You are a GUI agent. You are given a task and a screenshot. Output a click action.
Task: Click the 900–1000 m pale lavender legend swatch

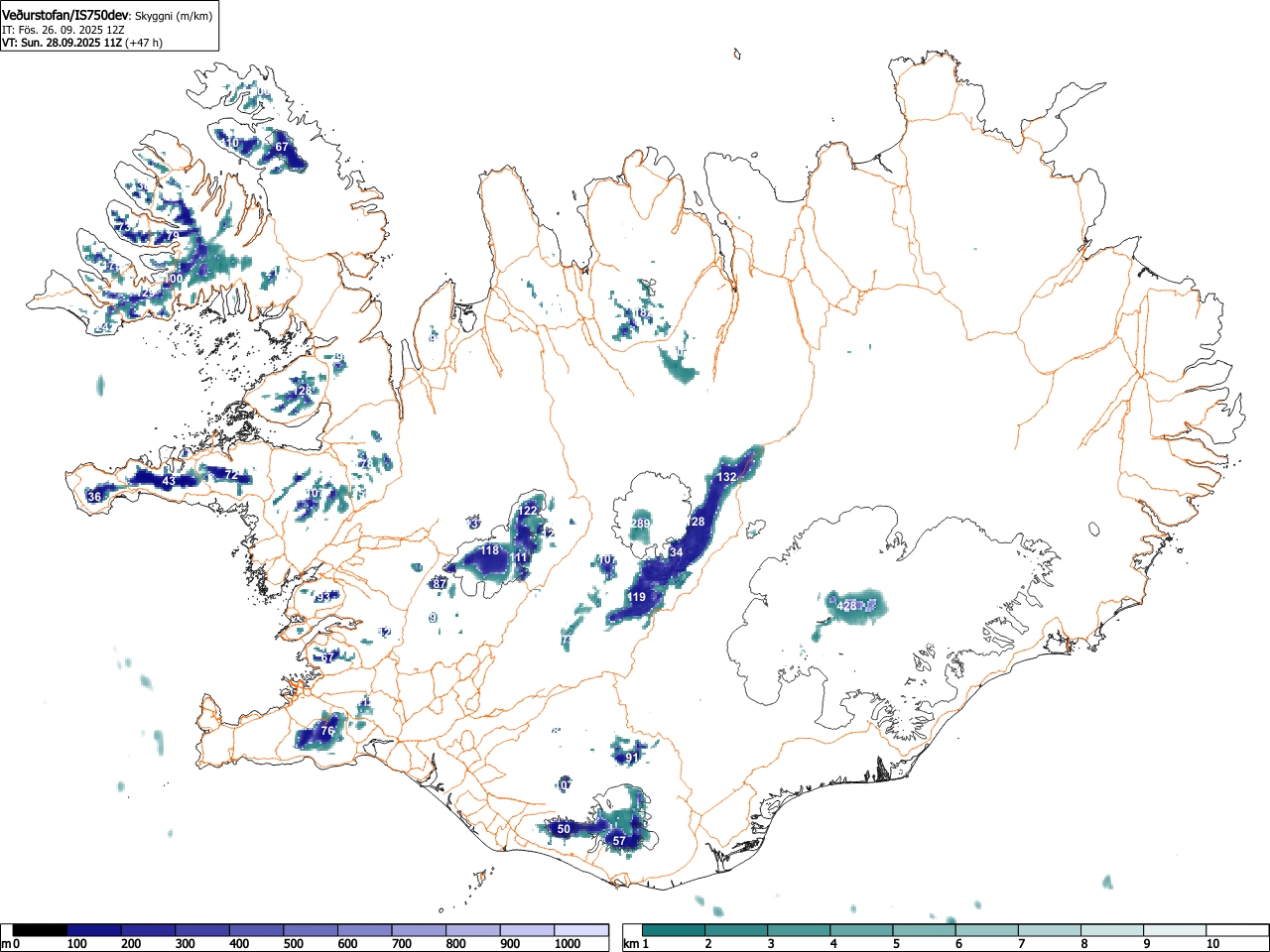(528, 930)
